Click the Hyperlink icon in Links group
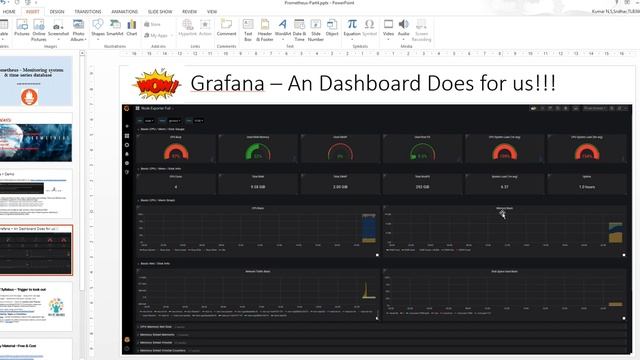Image resolution: width=640 pixels, height=360 pixels. point(187,29)
